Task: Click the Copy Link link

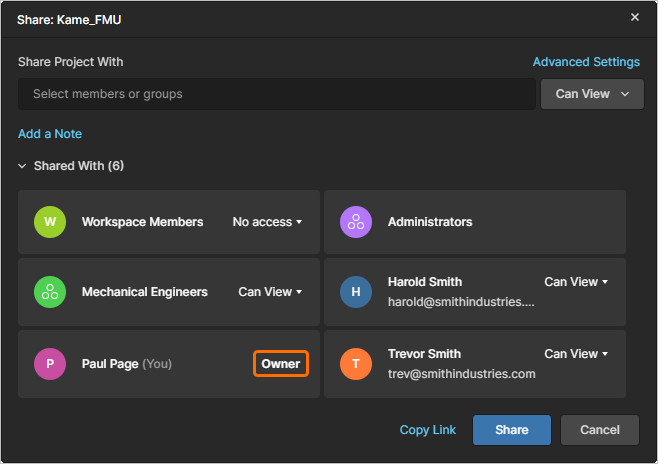Action: click(428, 430)
